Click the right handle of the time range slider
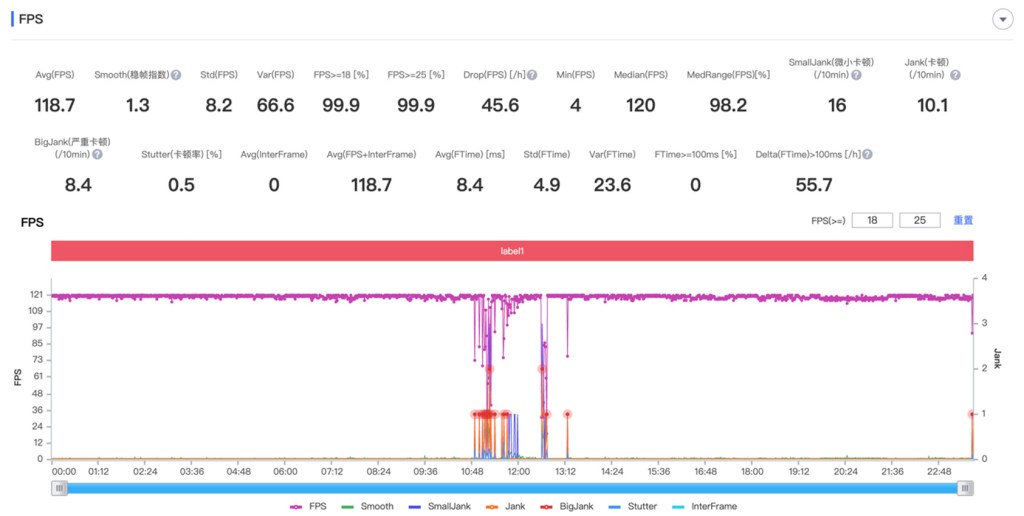 click(x=965, y=487)
